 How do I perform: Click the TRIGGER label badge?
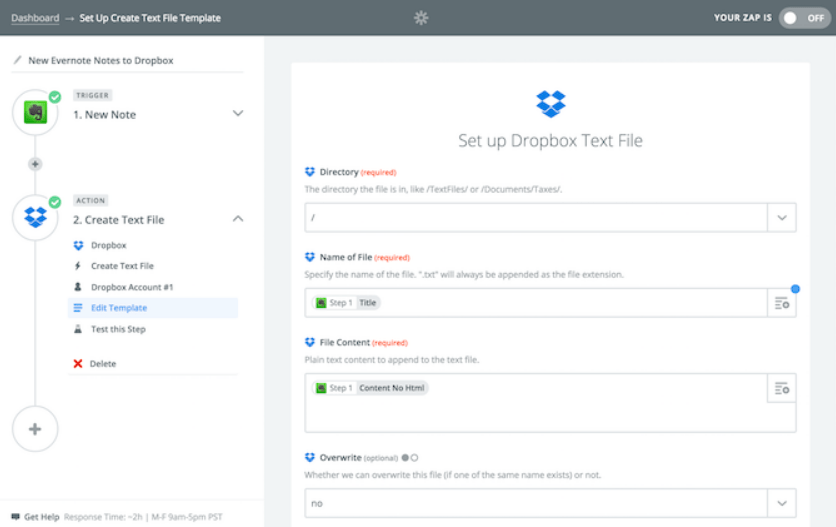click(x=92, y=95)
